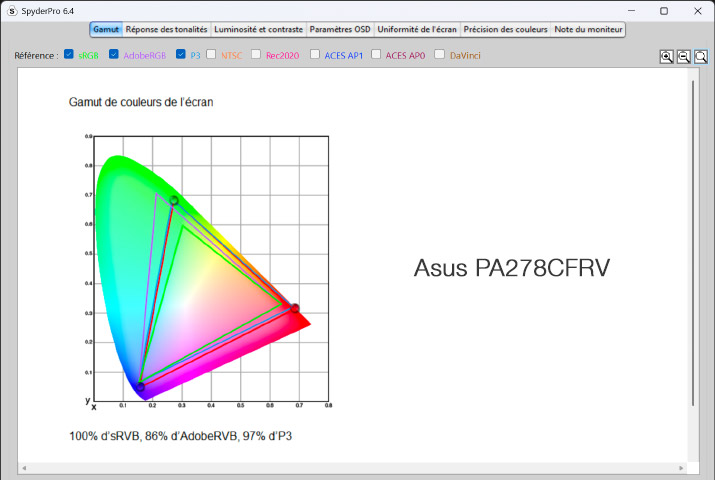715x480 pixels.
Task: Click the horizontal scrollbar left arrow
Action: (24, 468)
